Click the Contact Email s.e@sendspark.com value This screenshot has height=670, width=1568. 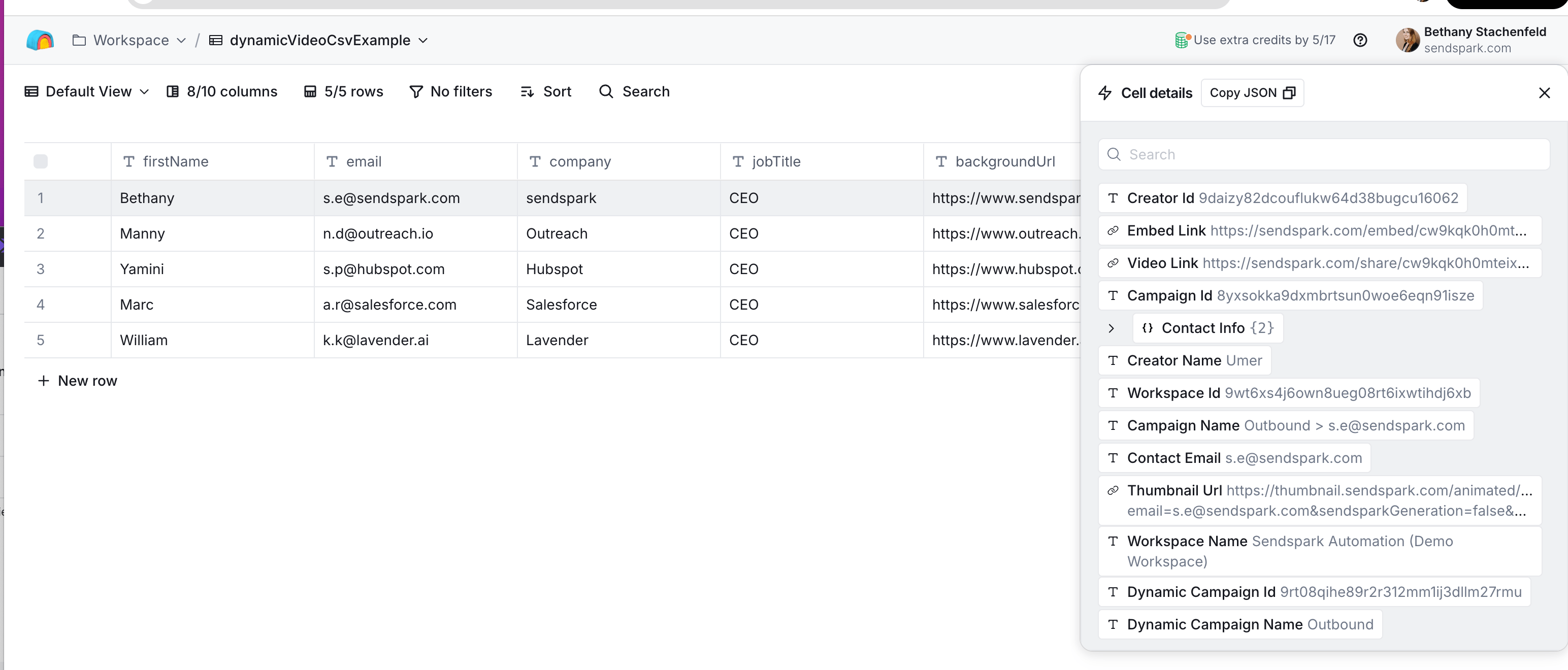click(x=1293, y=458)
